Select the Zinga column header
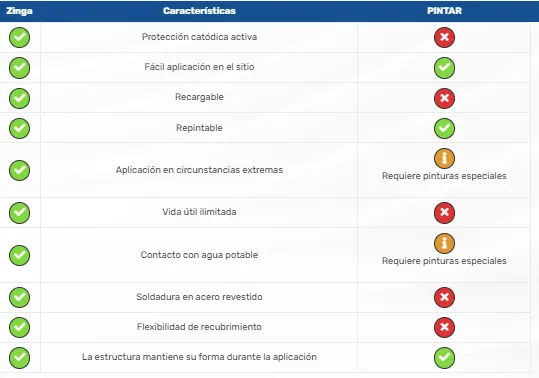The height and width of the screenshot is (378, 539). (19, 11)
